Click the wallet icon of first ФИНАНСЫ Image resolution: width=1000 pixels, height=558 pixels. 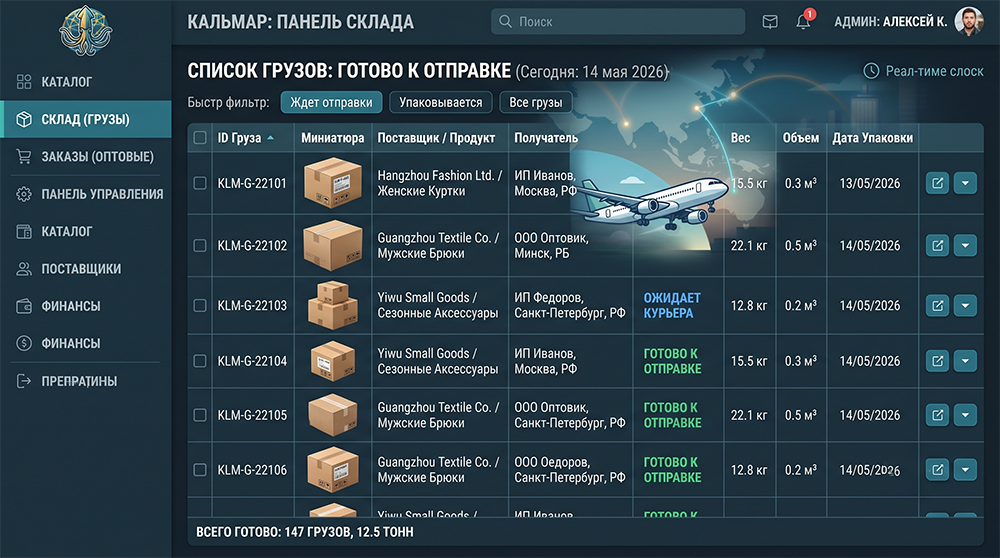[x=24, y=306]
